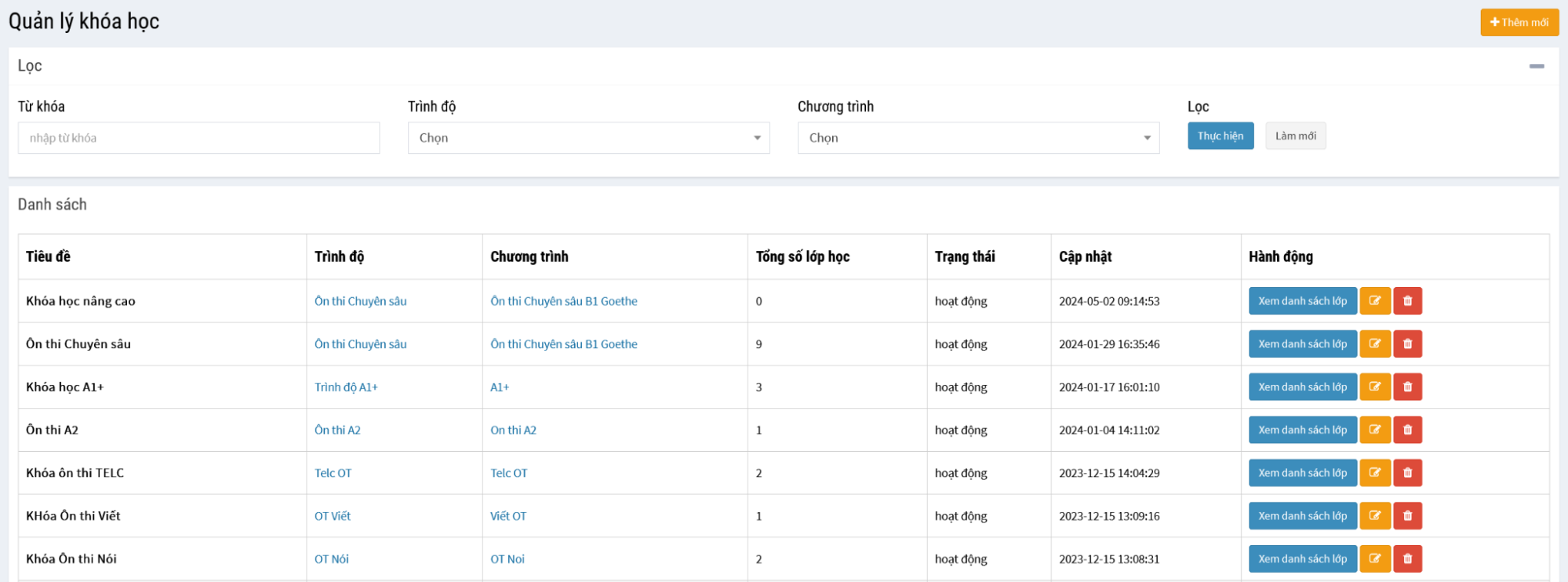The image size is (1568, 582).
Task: Xem danh sách lớp for Ôn thi A2
Action: [1302, 431]
